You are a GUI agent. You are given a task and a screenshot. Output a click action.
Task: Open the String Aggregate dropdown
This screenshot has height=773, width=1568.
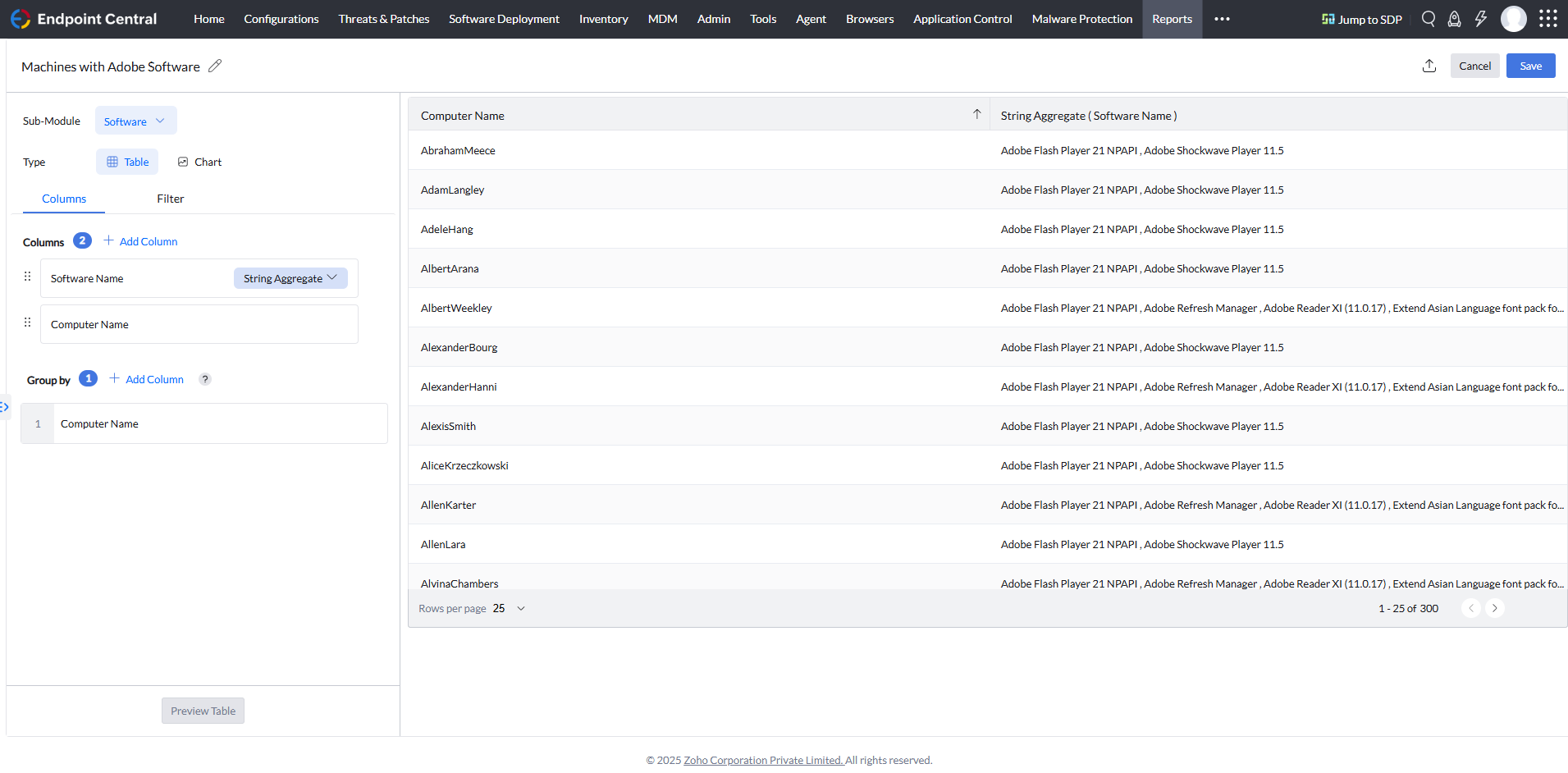point(290,278)
